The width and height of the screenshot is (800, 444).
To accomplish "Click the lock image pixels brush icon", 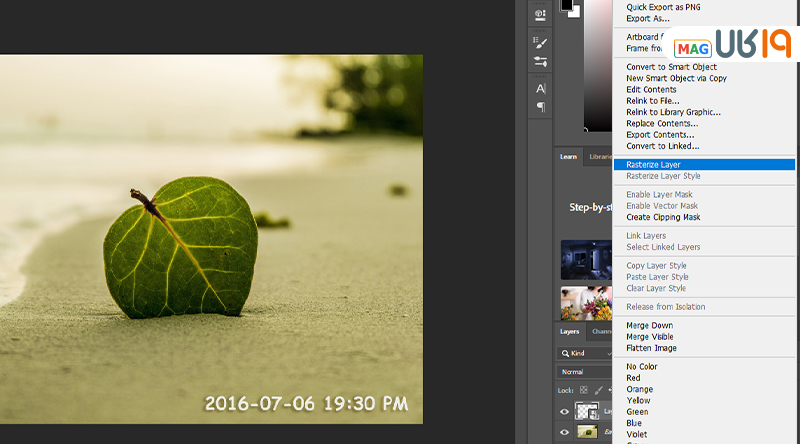I will click(600, 389).
